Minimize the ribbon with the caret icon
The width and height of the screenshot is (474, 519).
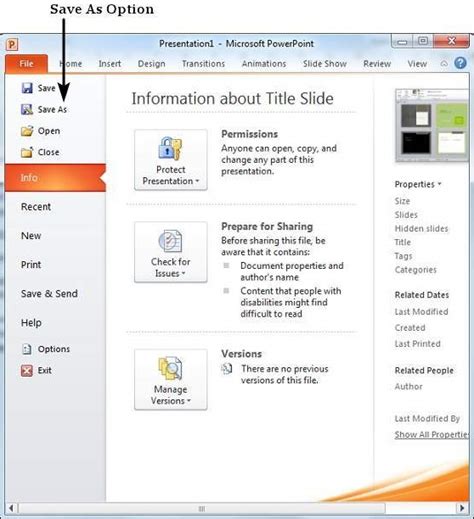pos(444,63)
